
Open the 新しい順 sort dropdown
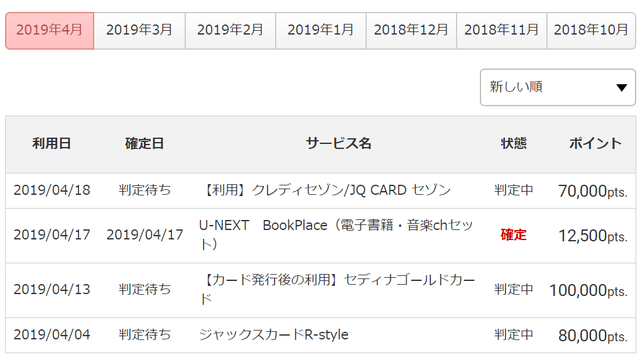click(558, 87)
